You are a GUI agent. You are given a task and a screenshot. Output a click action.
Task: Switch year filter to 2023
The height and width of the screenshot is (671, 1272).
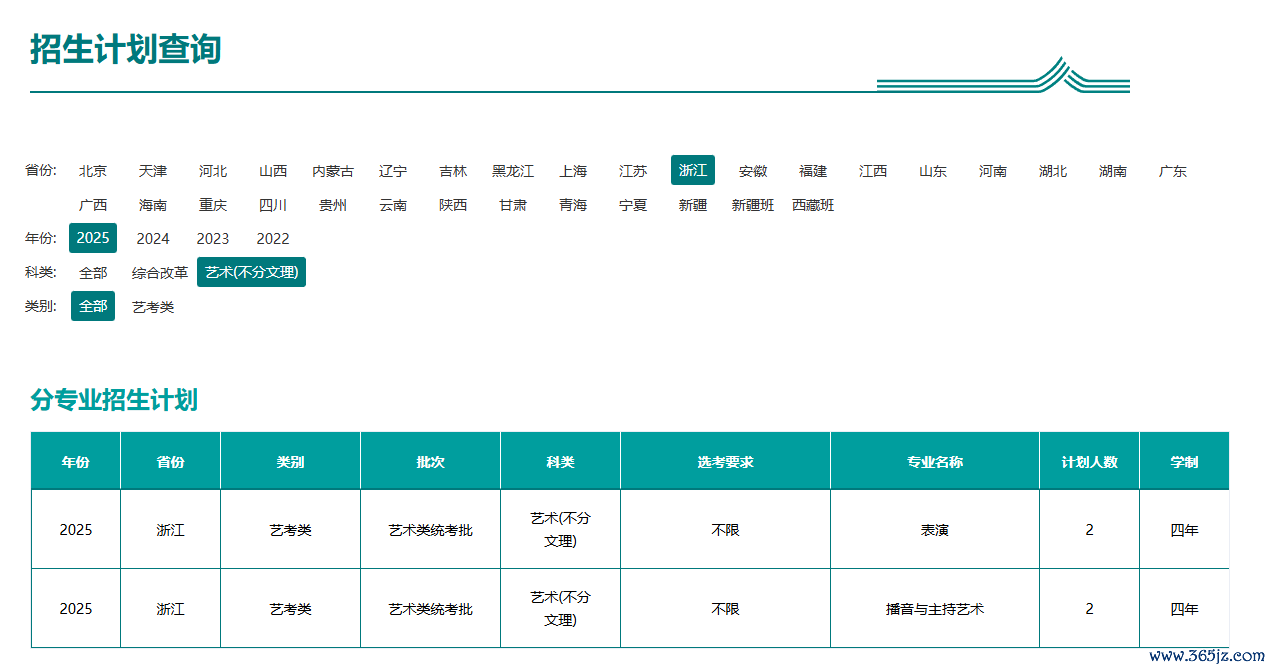pyautogui.click(x=213, y=238)
